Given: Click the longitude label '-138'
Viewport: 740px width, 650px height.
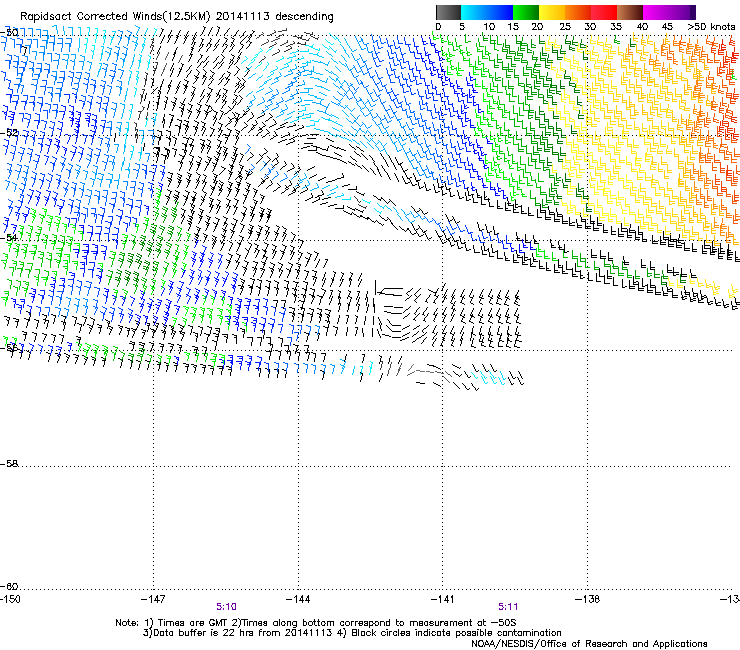Looking at the screenshot, I should point(588,599).
